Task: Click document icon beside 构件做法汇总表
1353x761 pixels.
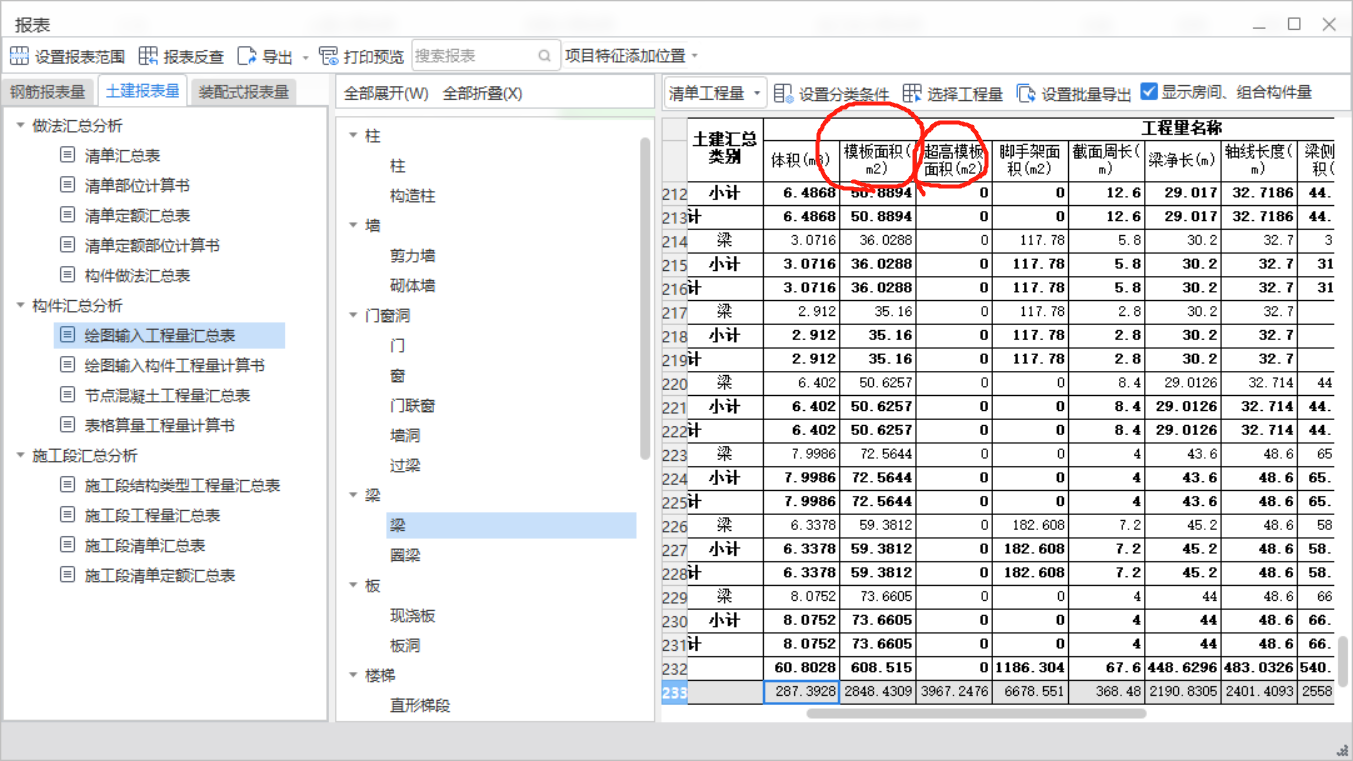Action: click(x=67, y=275)
